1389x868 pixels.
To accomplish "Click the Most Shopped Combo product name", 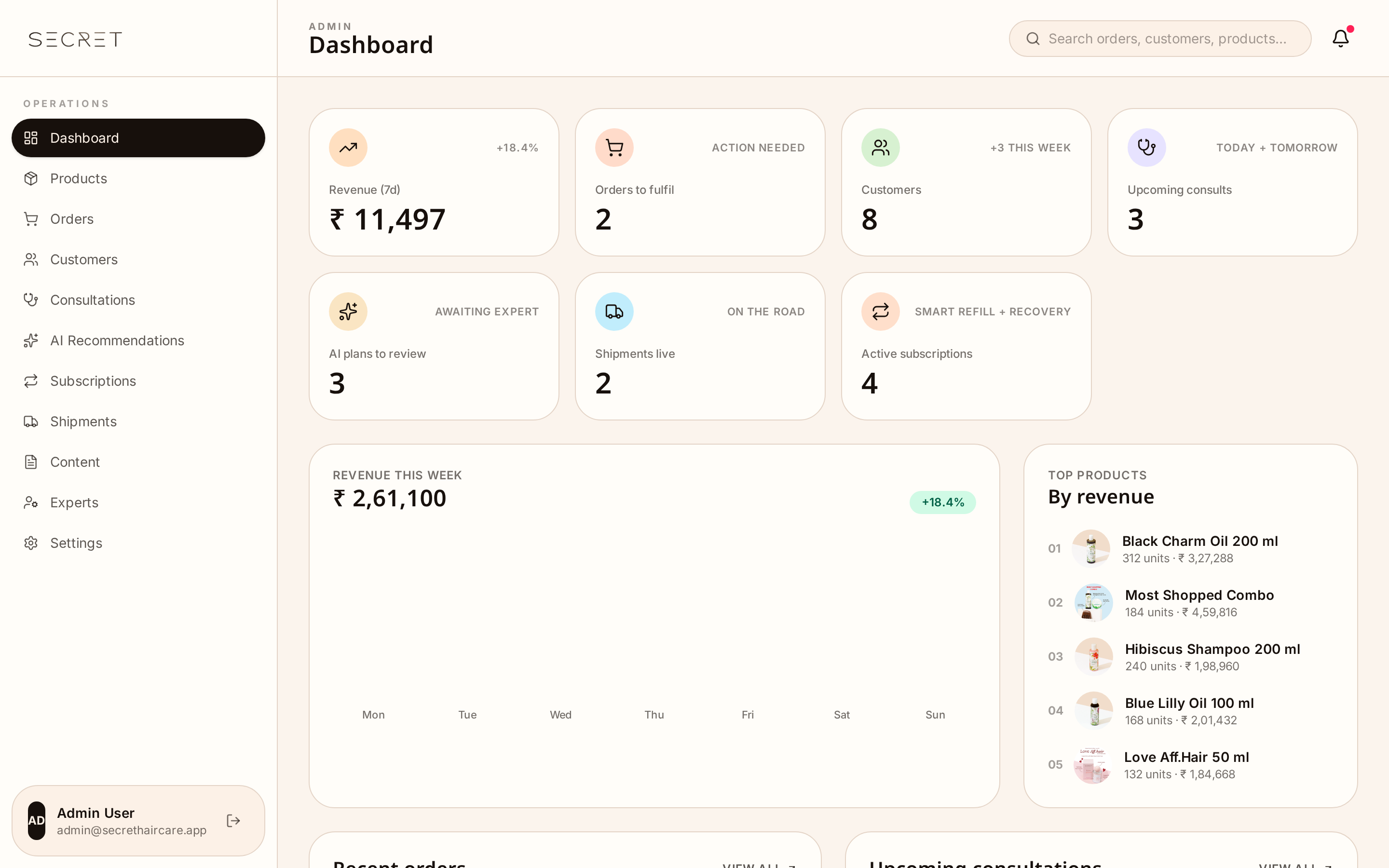I will 1199,595.
